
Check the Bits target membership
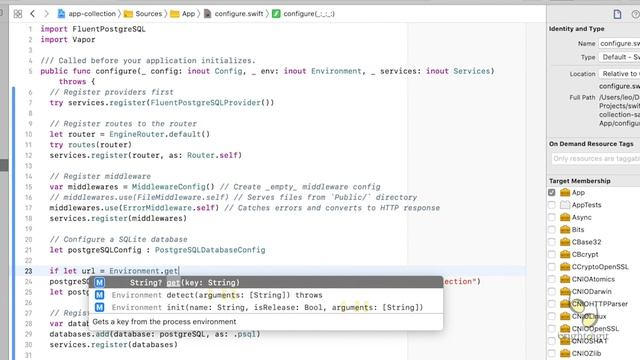552,229
